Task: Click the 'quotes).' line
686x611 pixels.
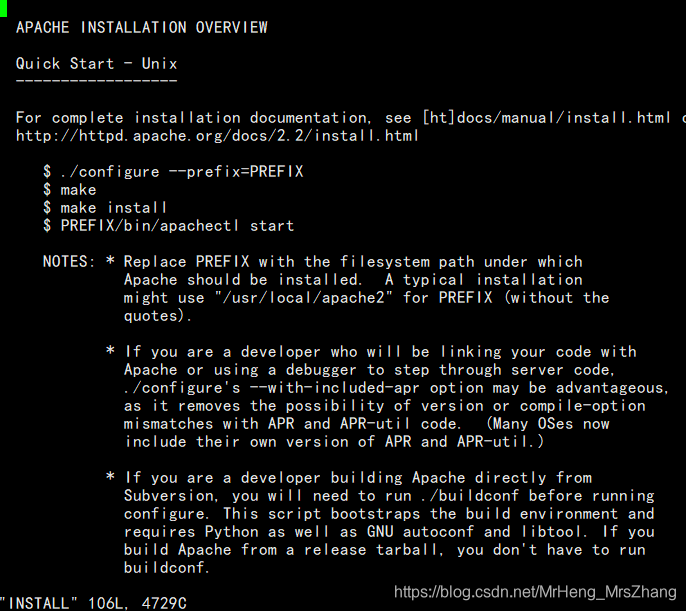Action: [158, 316]
